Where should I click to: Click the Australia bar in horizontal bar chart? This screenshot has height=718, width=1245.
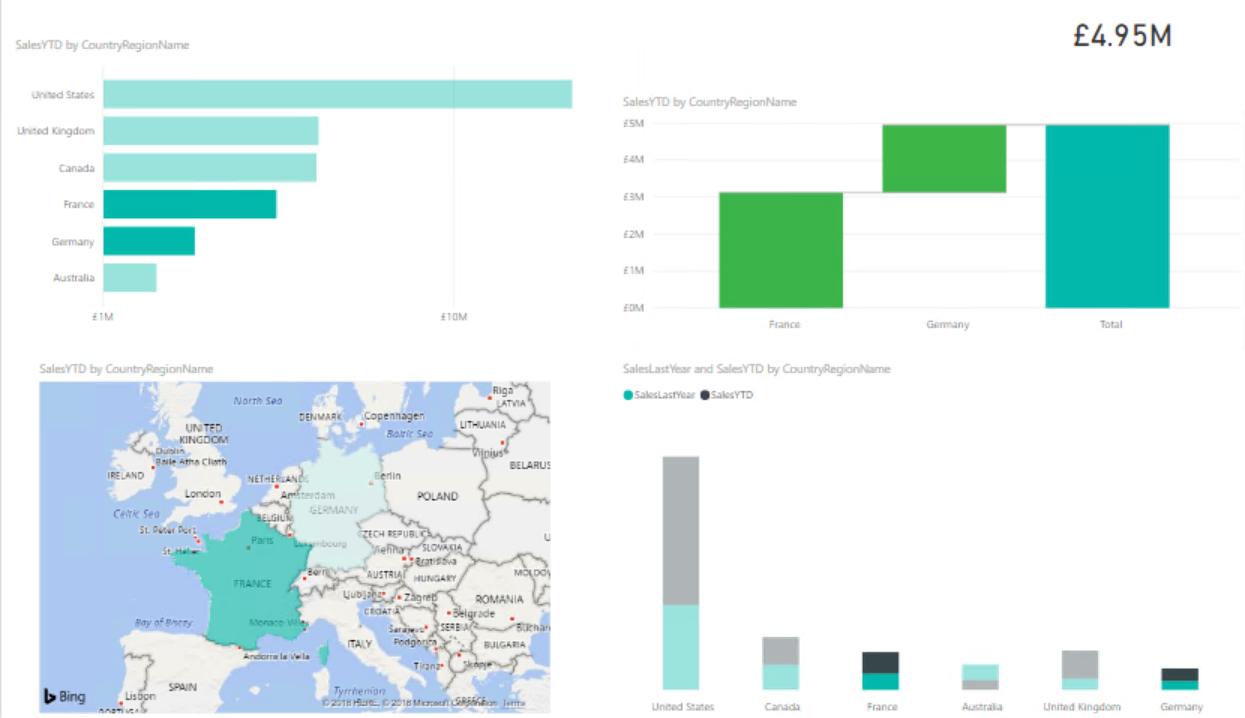click(130, 278)
